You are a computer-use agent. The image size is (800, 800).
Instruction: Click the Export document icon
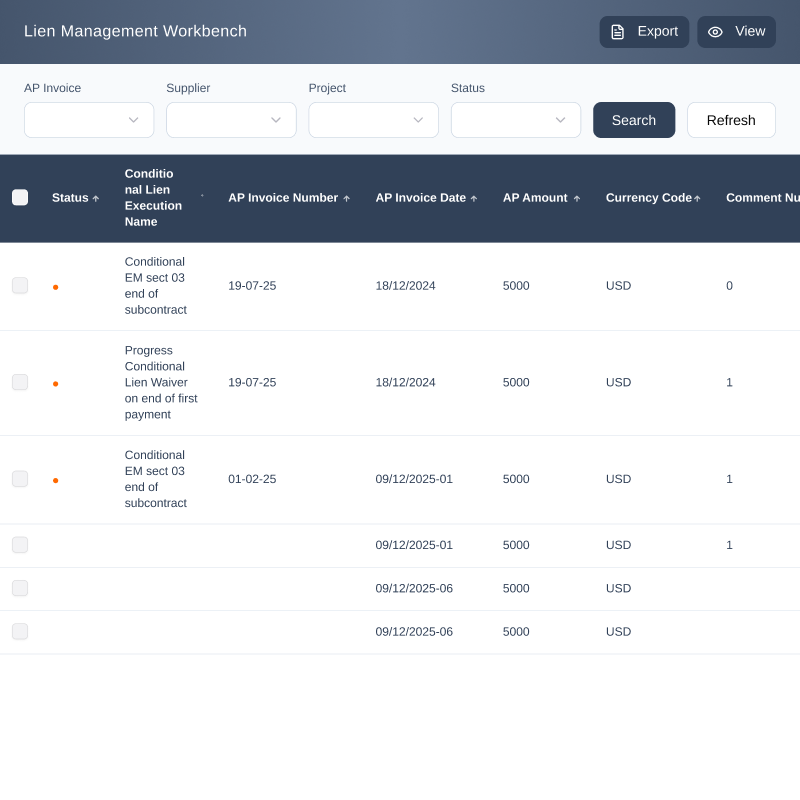618,32
